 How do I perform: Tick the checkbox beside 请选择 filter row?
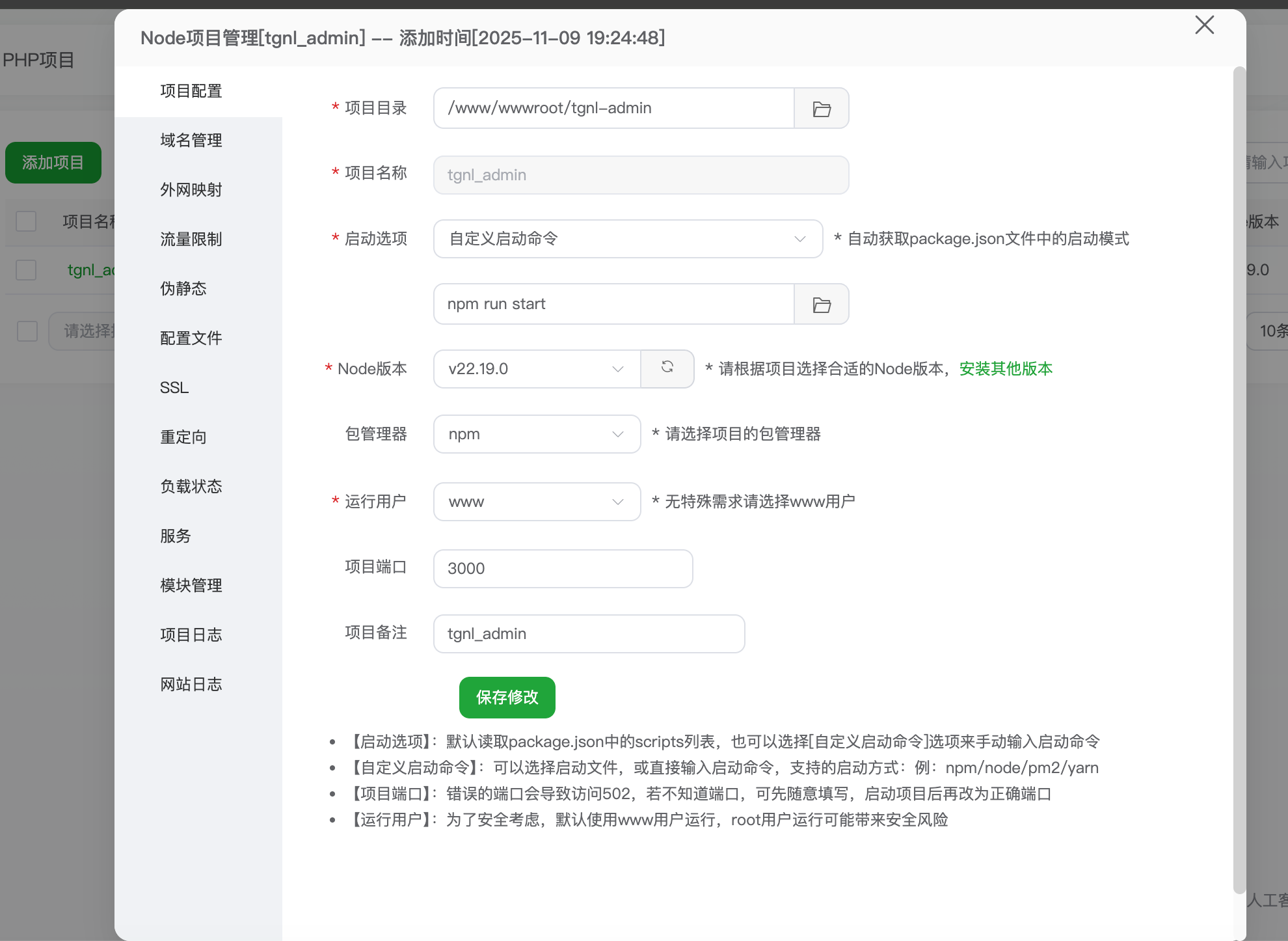tap(25, 331)
